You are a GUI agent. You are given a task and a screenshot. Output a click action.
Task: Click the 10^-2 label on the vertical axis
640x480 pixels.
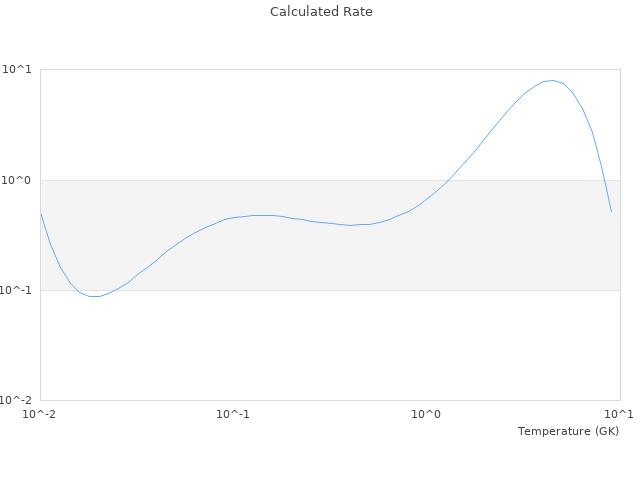[x=16, y=400]
